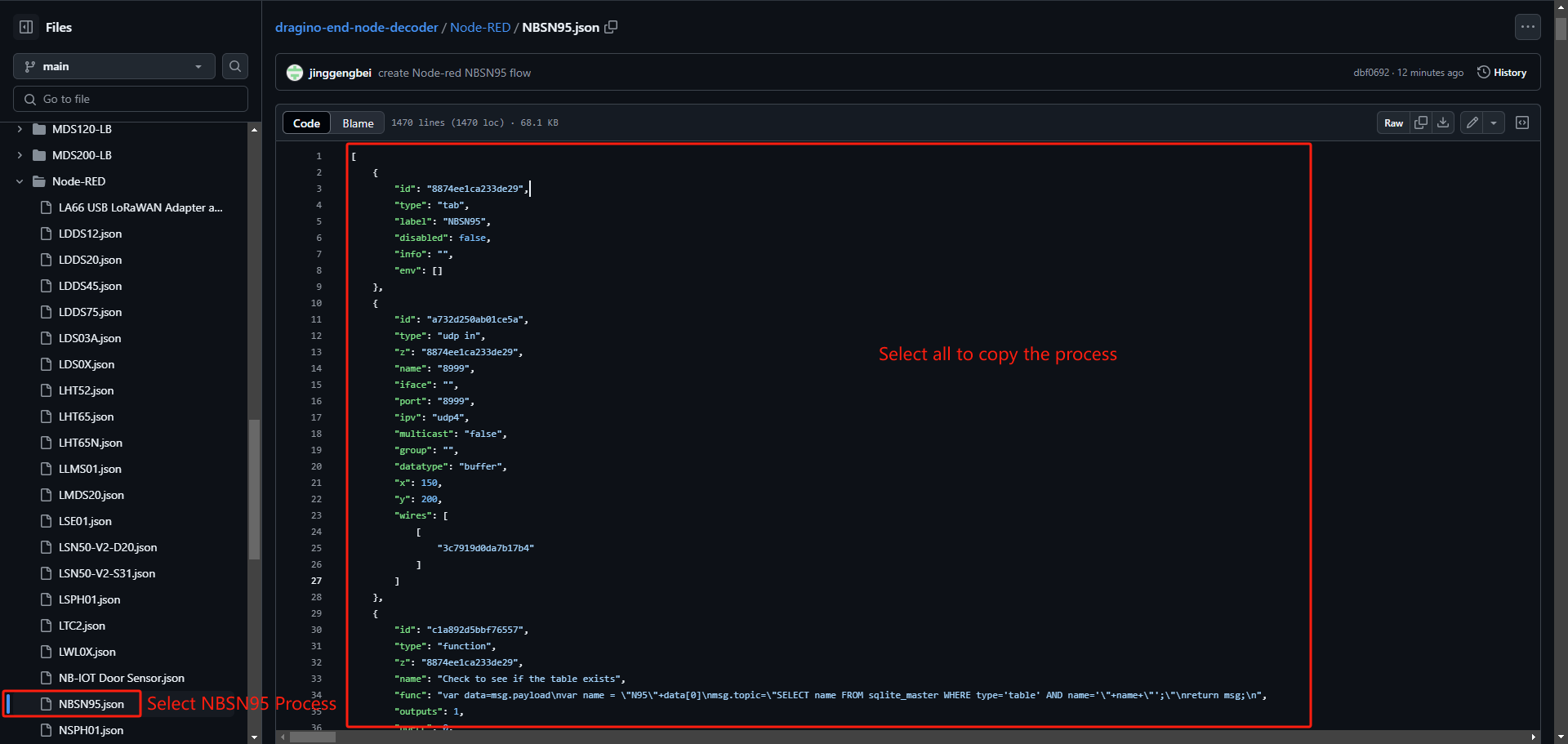Open LSN50-V2-D20.json in file tree
Image resolution: width=1568 pixels, height=744 pixels.
(x=108, y=547)
